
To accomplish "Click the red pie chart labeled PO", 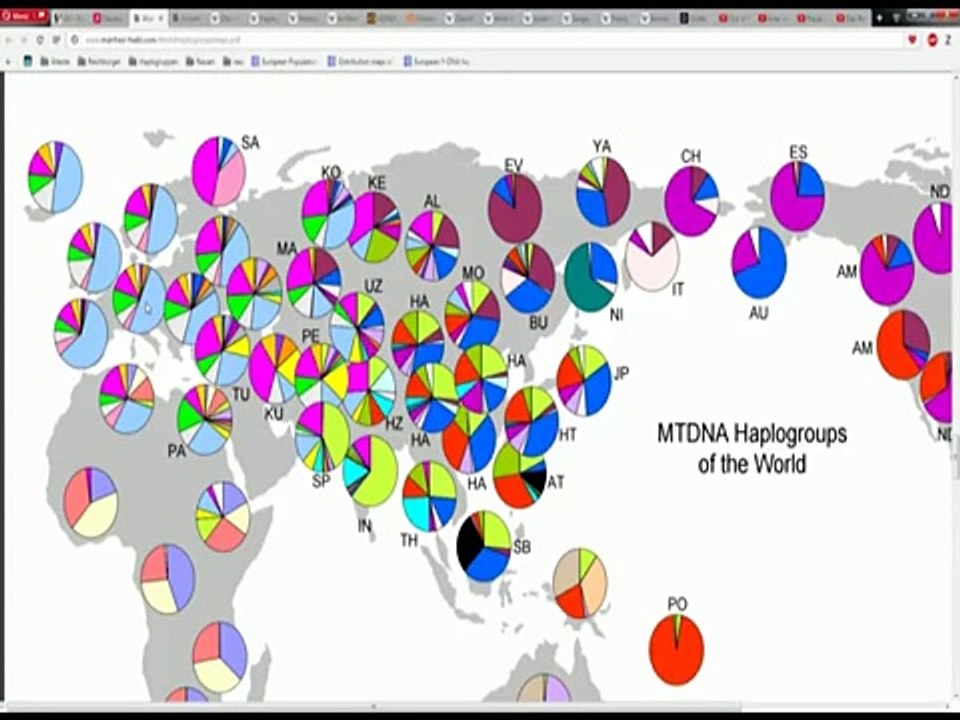I will (x=677, y=649).
